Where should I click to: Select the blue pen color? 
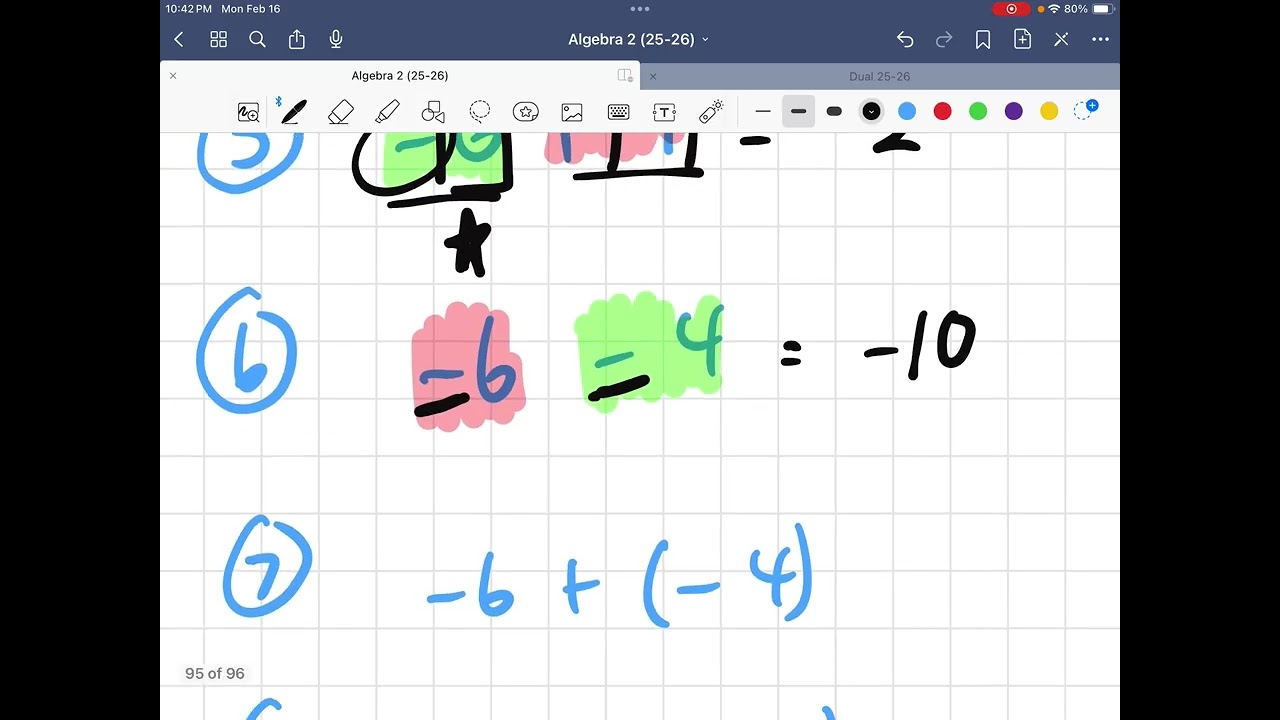coord(907,111)
